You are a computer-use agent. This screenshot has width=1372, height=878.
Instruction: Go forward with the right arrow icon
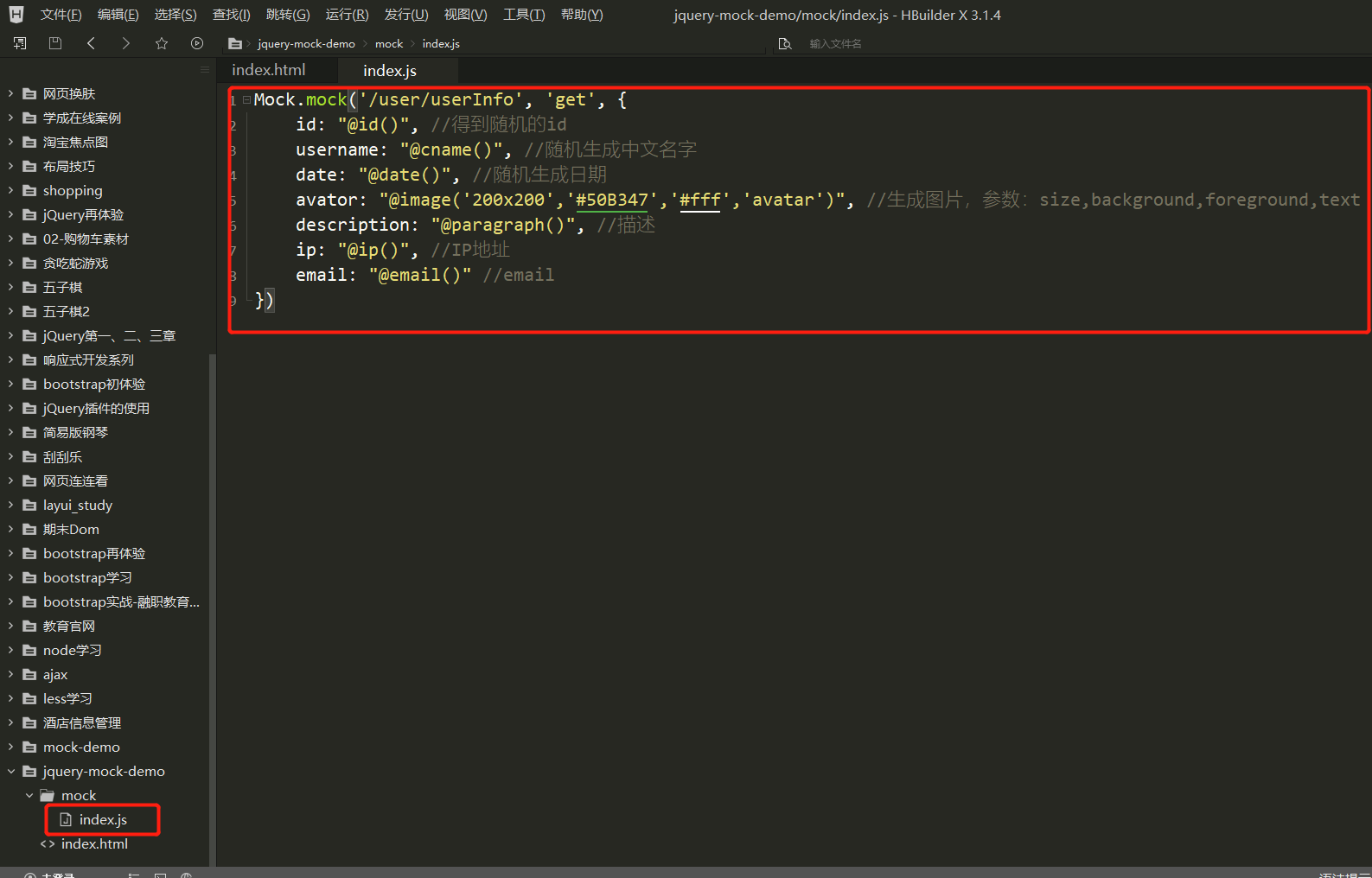click(x=126, y=43)
